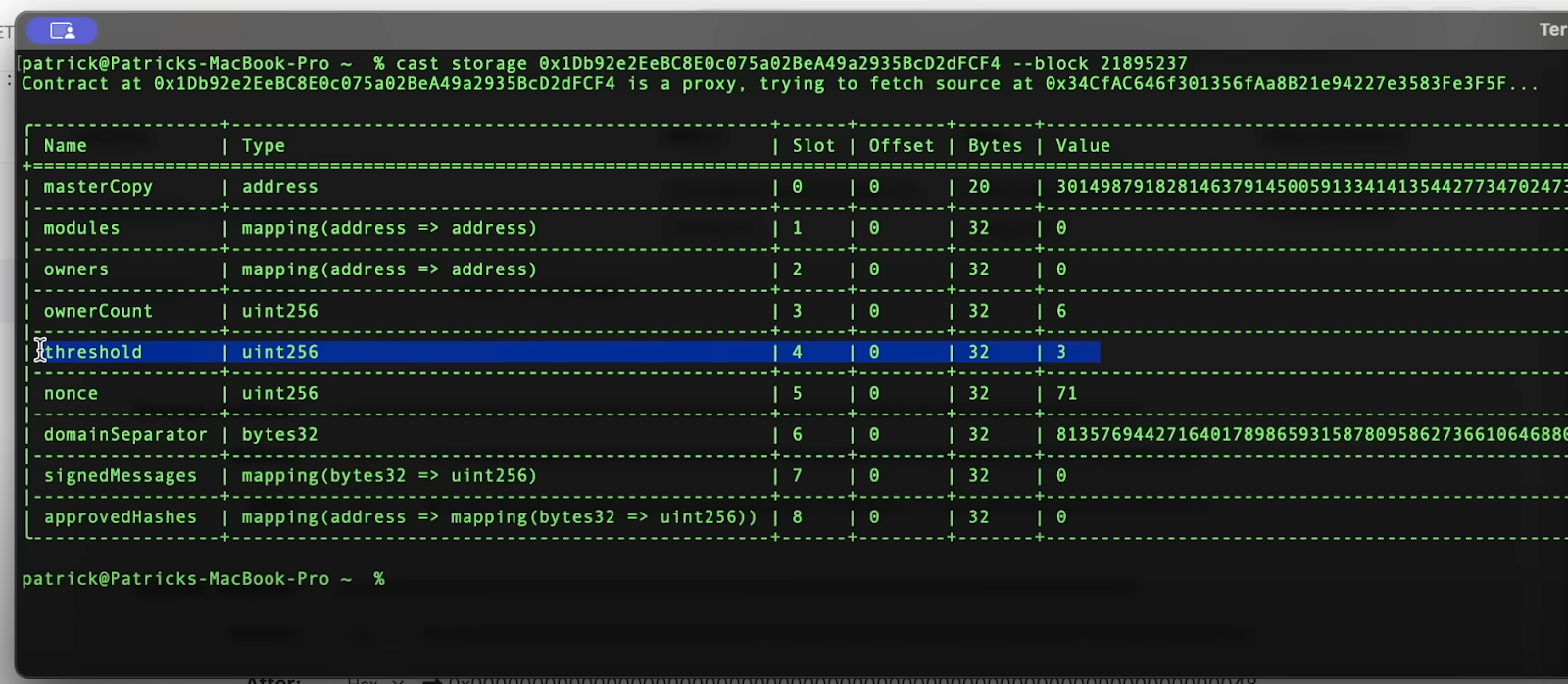Viewport: 1568px width, 684px height.
Task: Select the 'nonce' name cell
Action: point(71,393)
